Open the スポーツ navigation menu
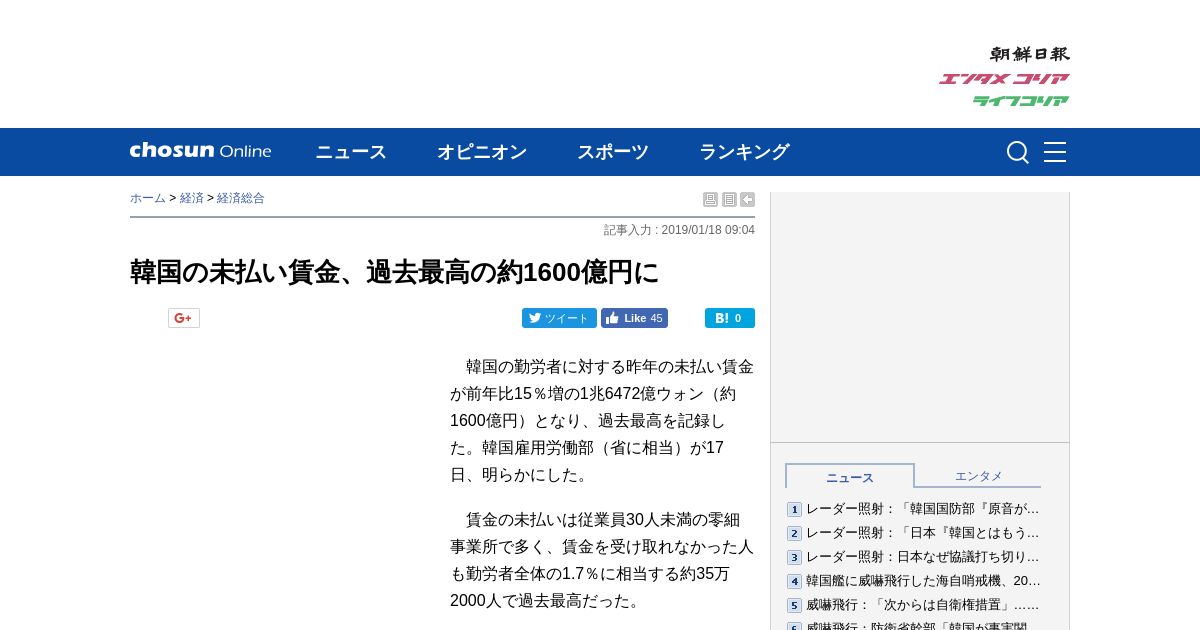 (x=613, y=152)
